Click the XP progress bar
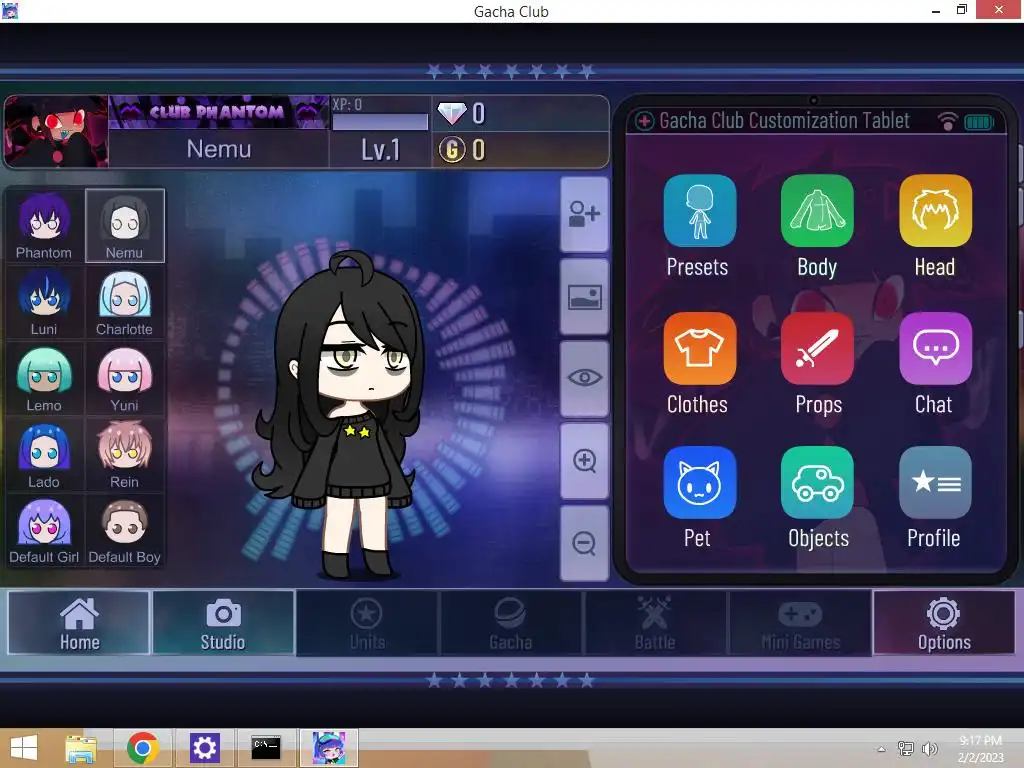This screenshot has height=768, width=1024. pos(380,121)
